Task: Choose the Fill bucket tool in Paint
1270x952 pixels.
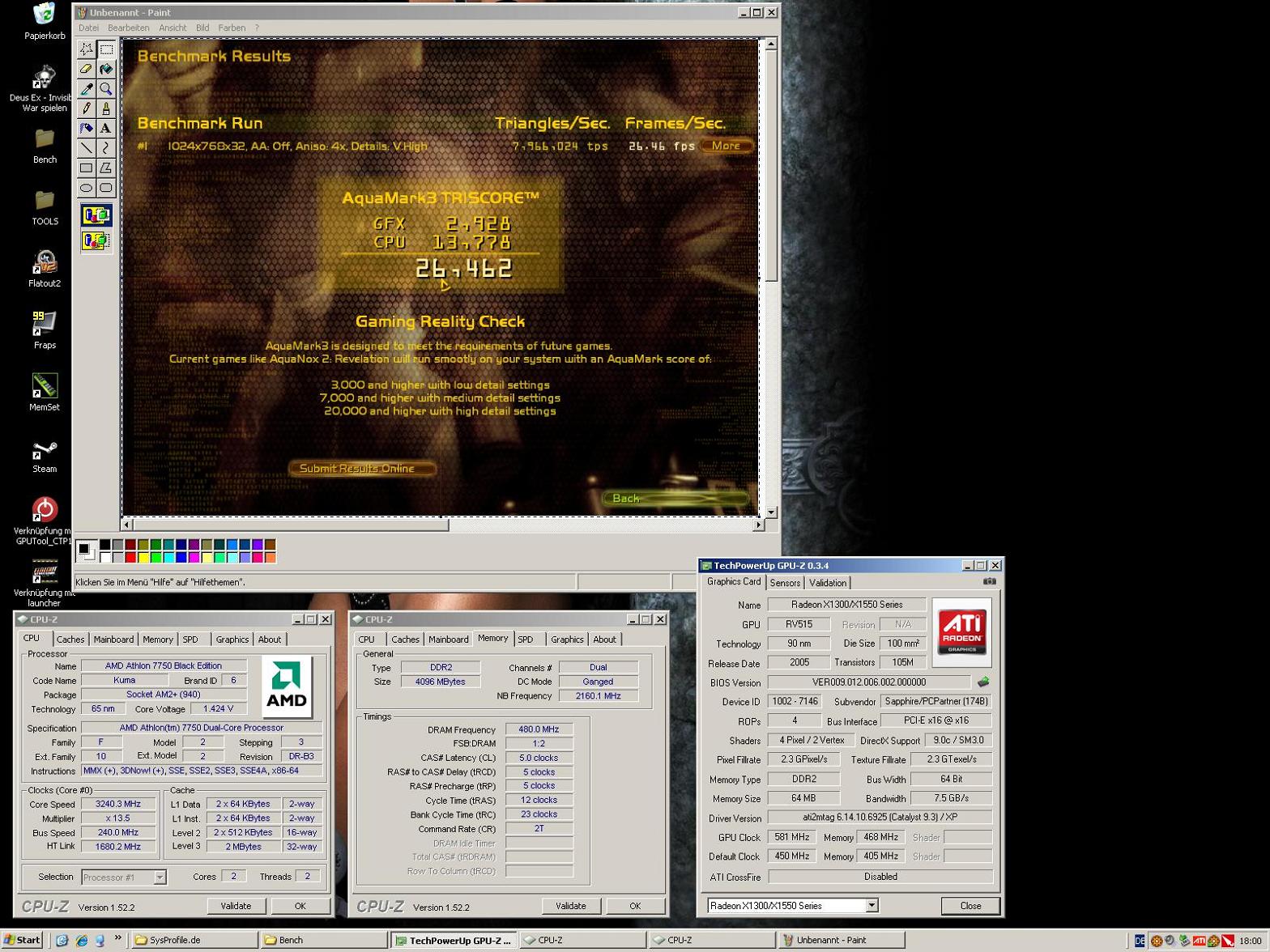Action: click(x=106, y=69)
